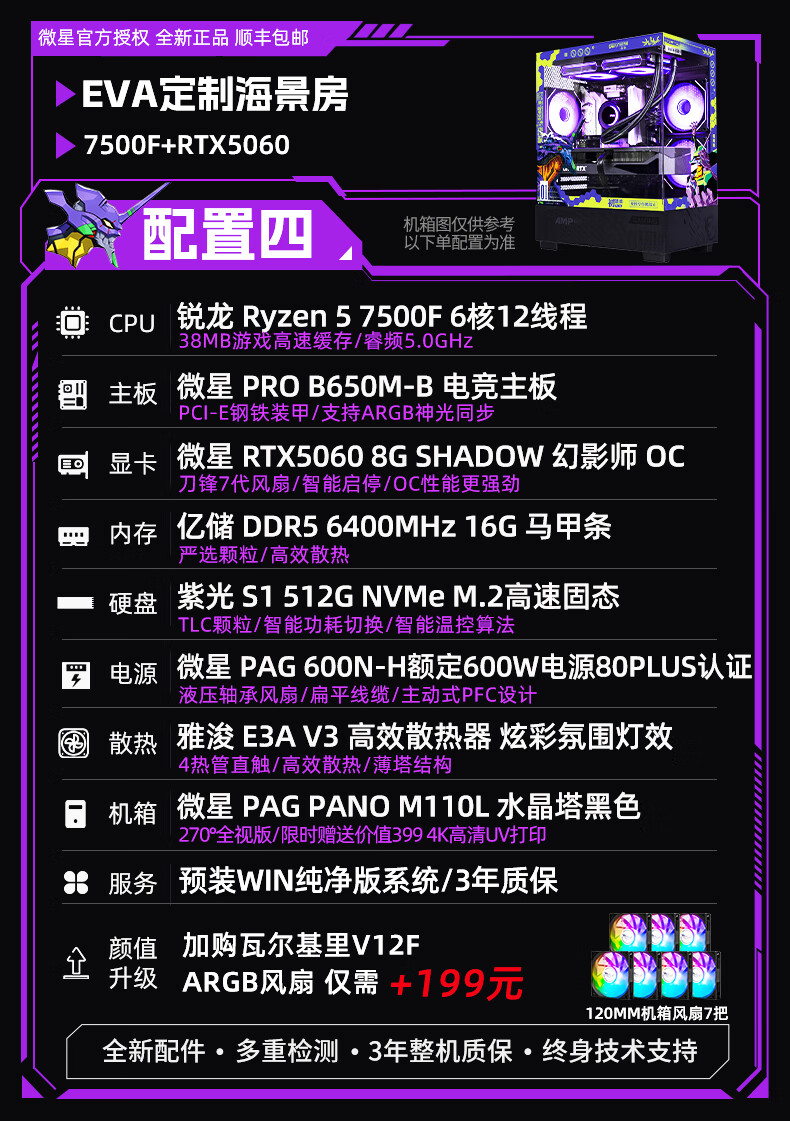Click the CPU chip icon
The width and height of the screenshot is (790, 1121).
coord(73,323)
